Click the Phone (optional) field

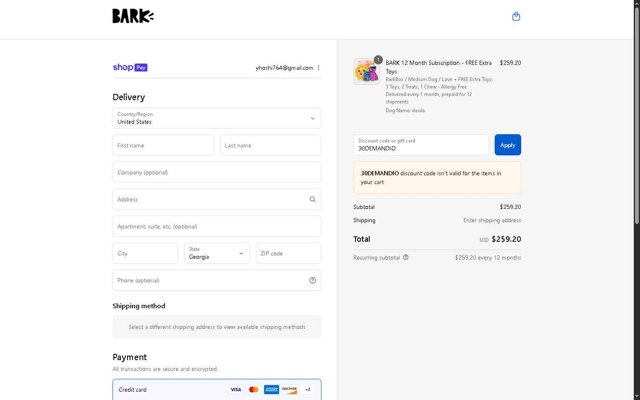(217, 280)
